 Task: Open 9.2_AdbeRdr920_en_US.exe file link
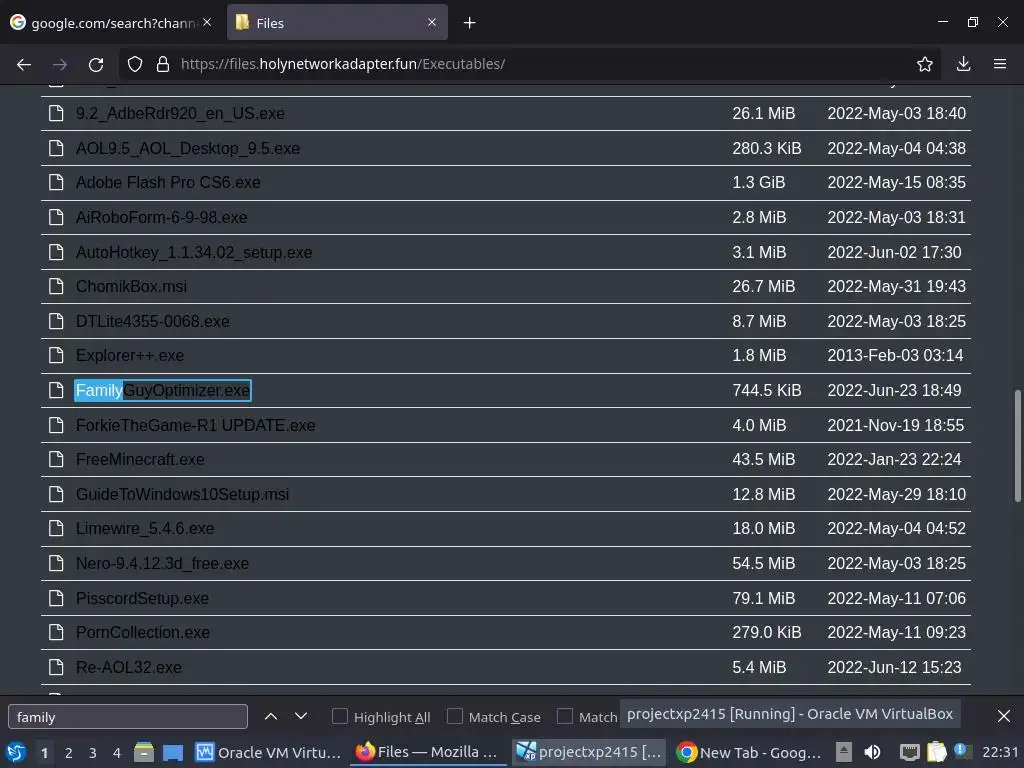click(x=180, y=114)
